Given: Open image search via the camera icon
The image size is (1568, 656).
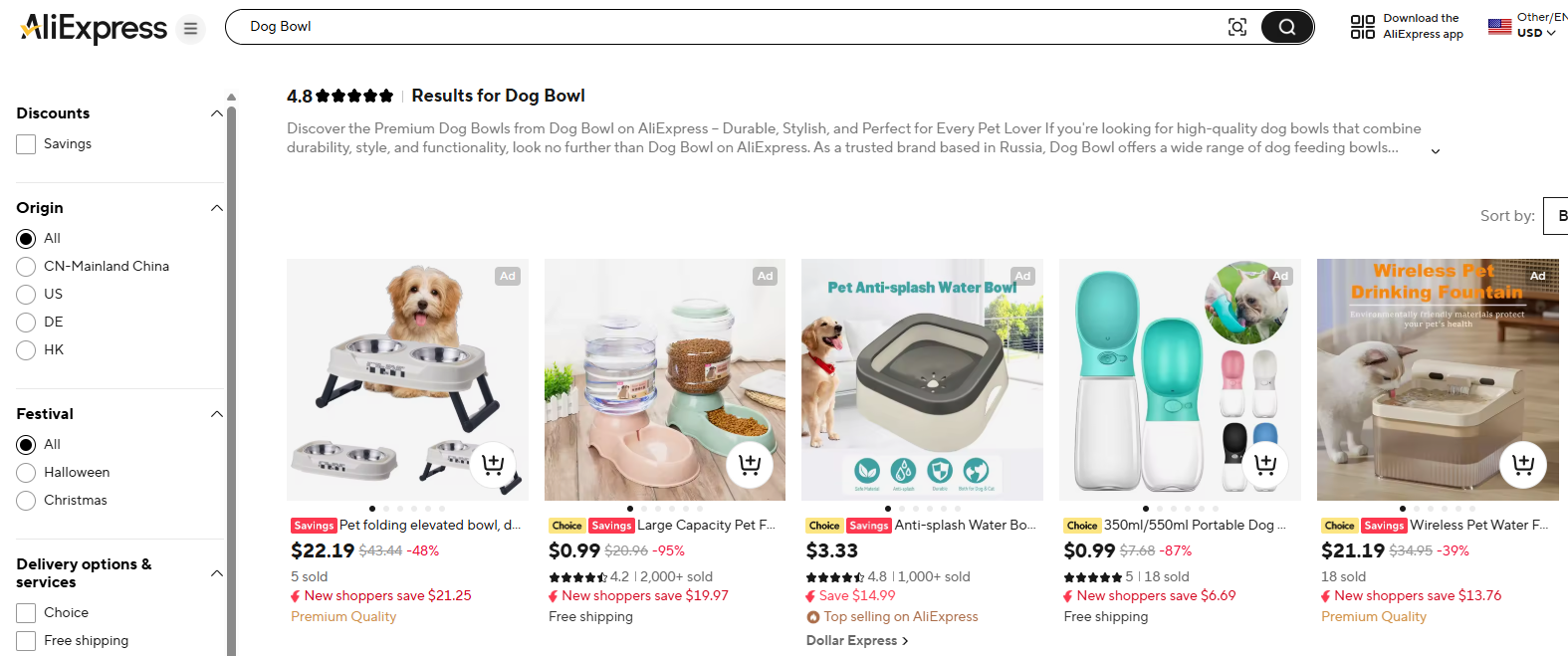Looking at the screenshot, I should [x=1237, y=27].
